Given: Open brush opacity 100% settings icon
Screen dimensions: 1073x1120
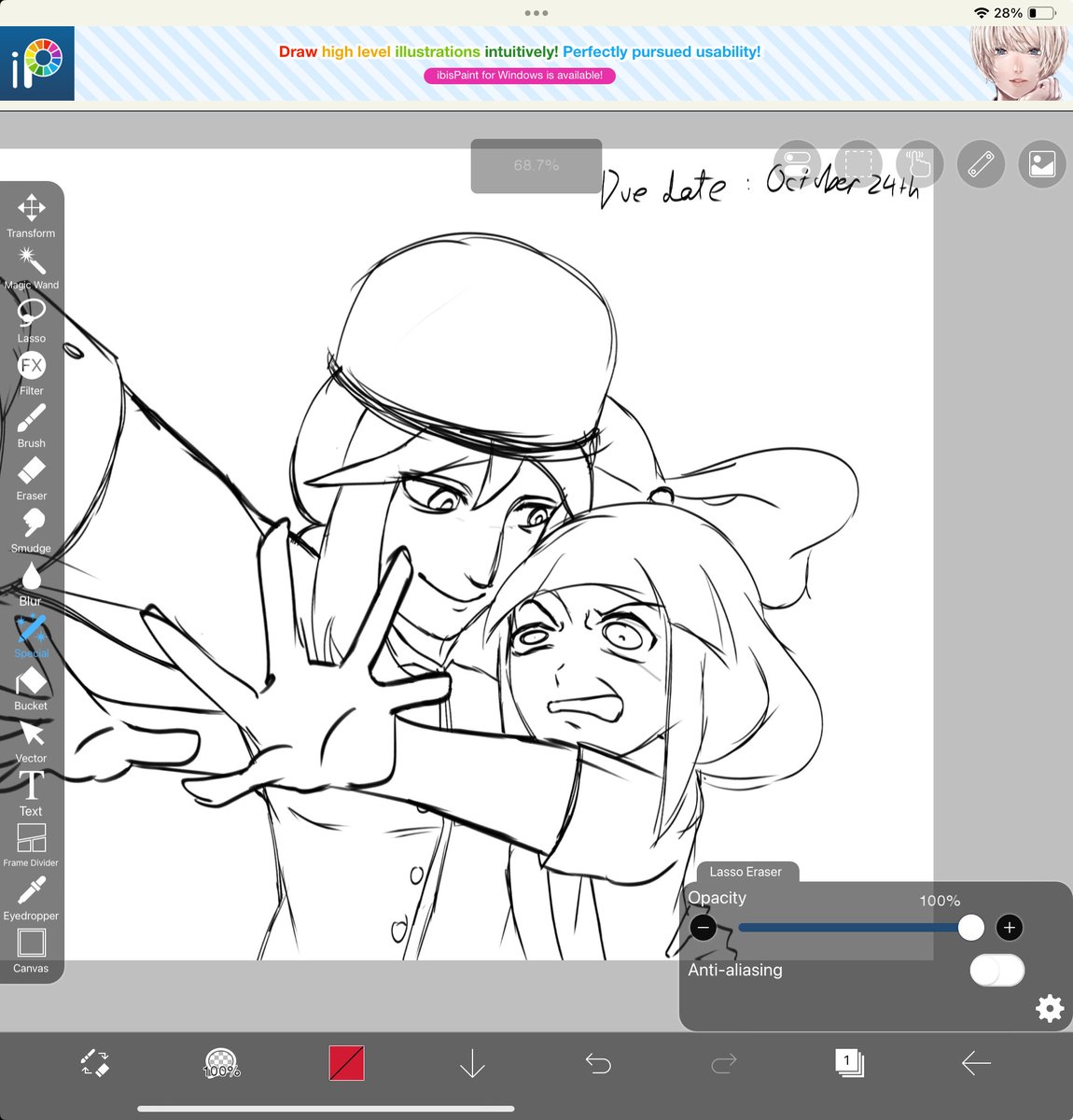Looking at the screenshot, I should 221,1063.
